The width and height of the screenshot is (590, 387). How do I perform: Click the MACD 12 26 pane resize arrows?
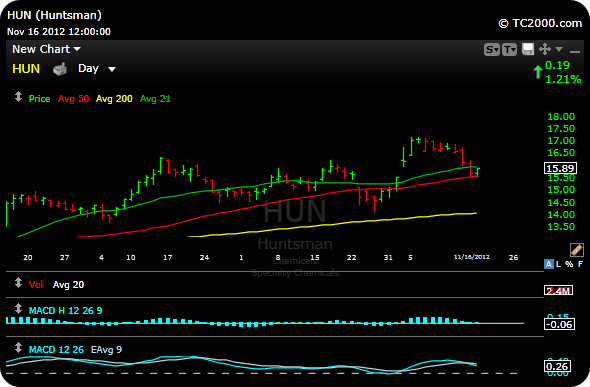(18, 348)
